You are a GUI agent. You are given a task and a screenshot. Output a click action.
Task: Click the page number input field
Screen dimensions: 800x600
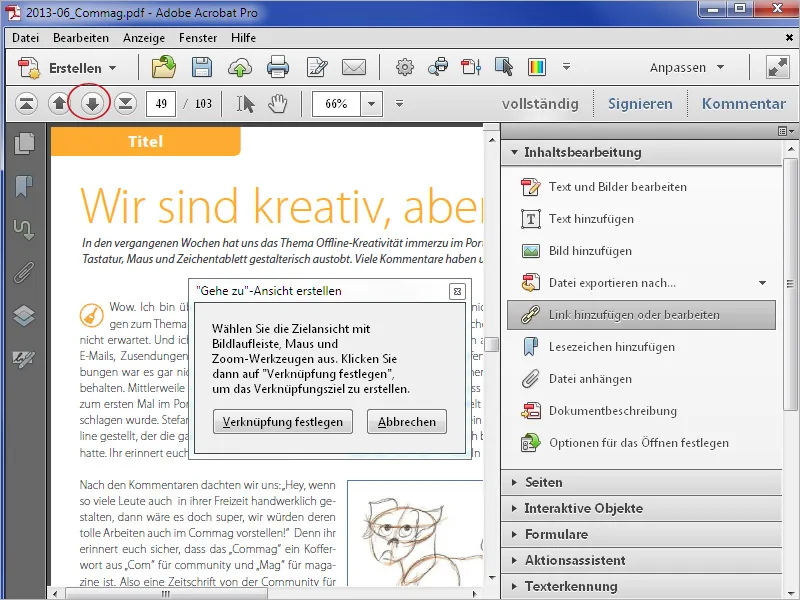pos(161,104)
